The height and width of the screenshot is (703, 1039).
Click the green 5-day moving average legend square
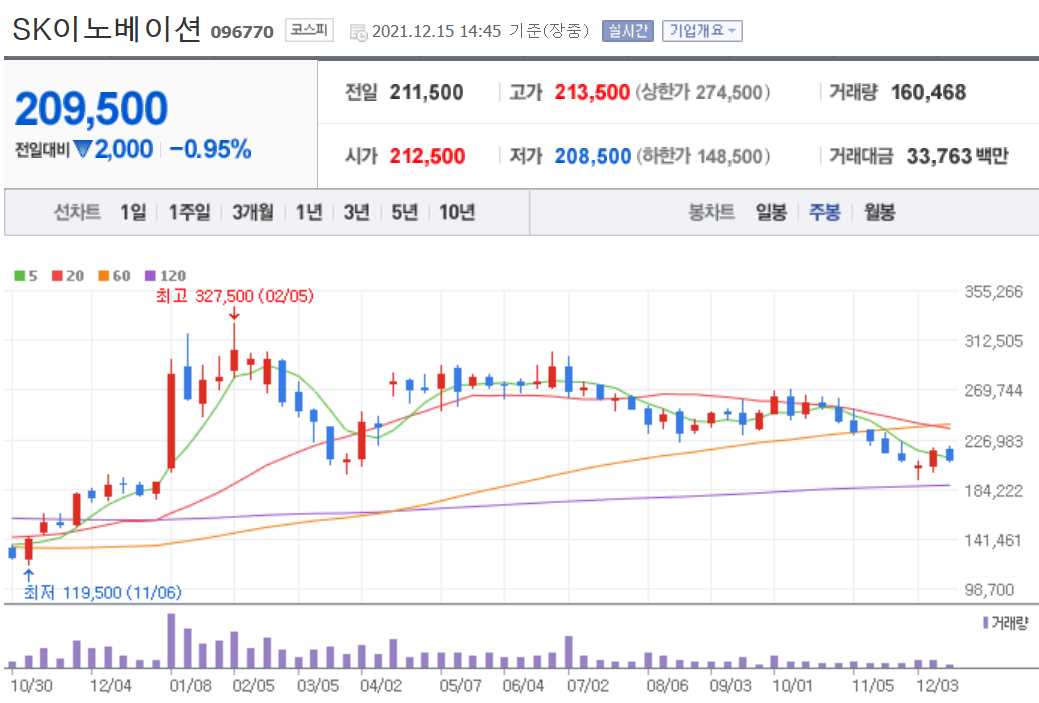point(19,275)
